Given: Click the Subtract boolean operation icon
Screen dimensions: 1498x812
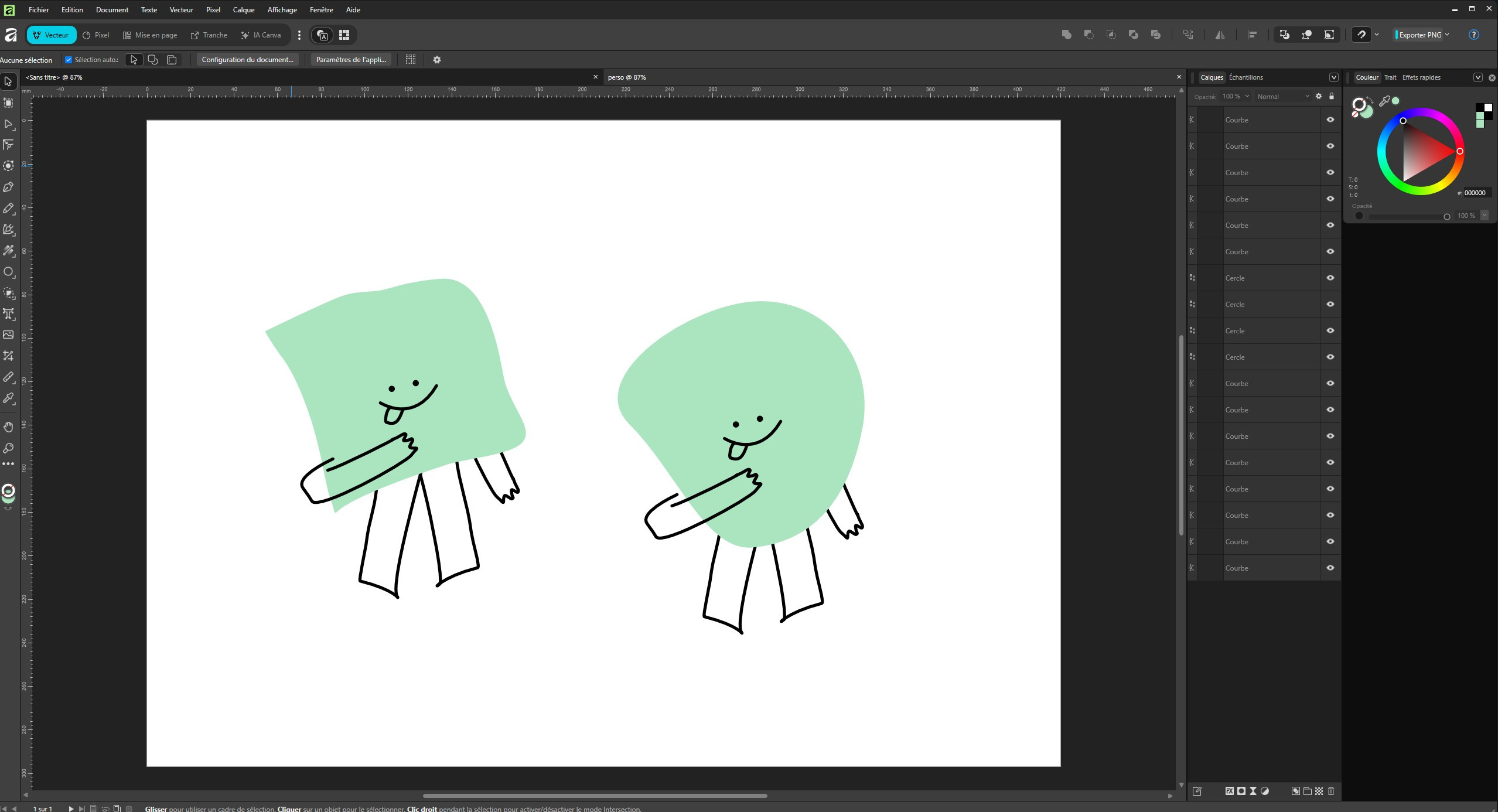Looking at the screenshot, I should click(x=1088, y=35).
